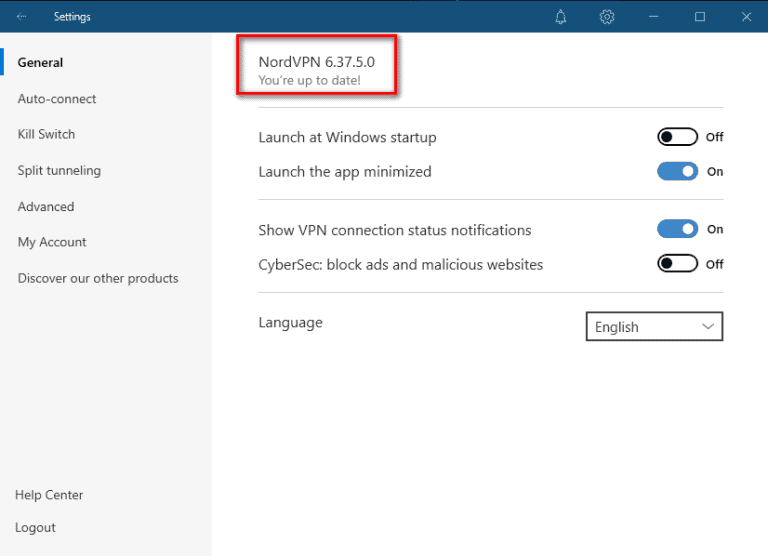Close the NordVPN window
This screenshot has width=768, height=556.
click(746, 17)
